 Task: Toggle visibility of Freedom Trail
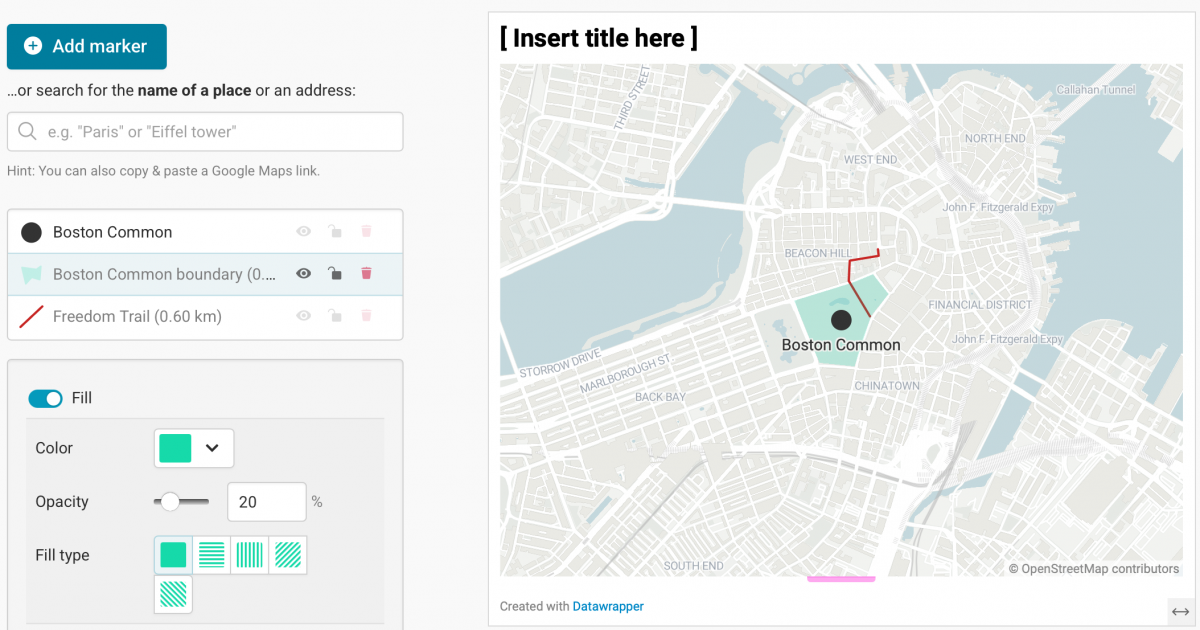click(304, 316)
